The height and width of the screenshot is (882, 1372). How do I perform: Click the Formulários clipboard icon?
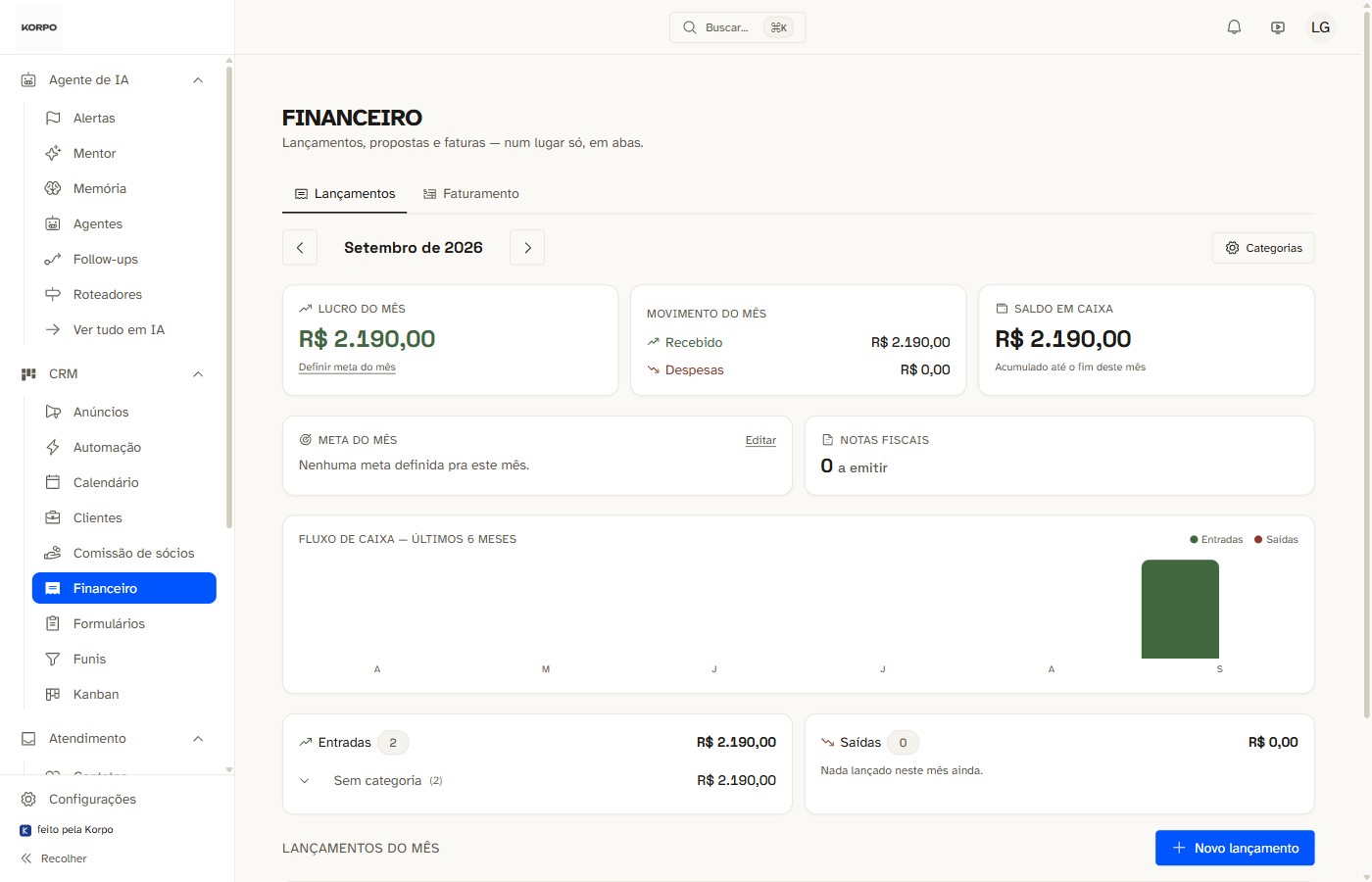pyautogui.click(x=53, y=623)
